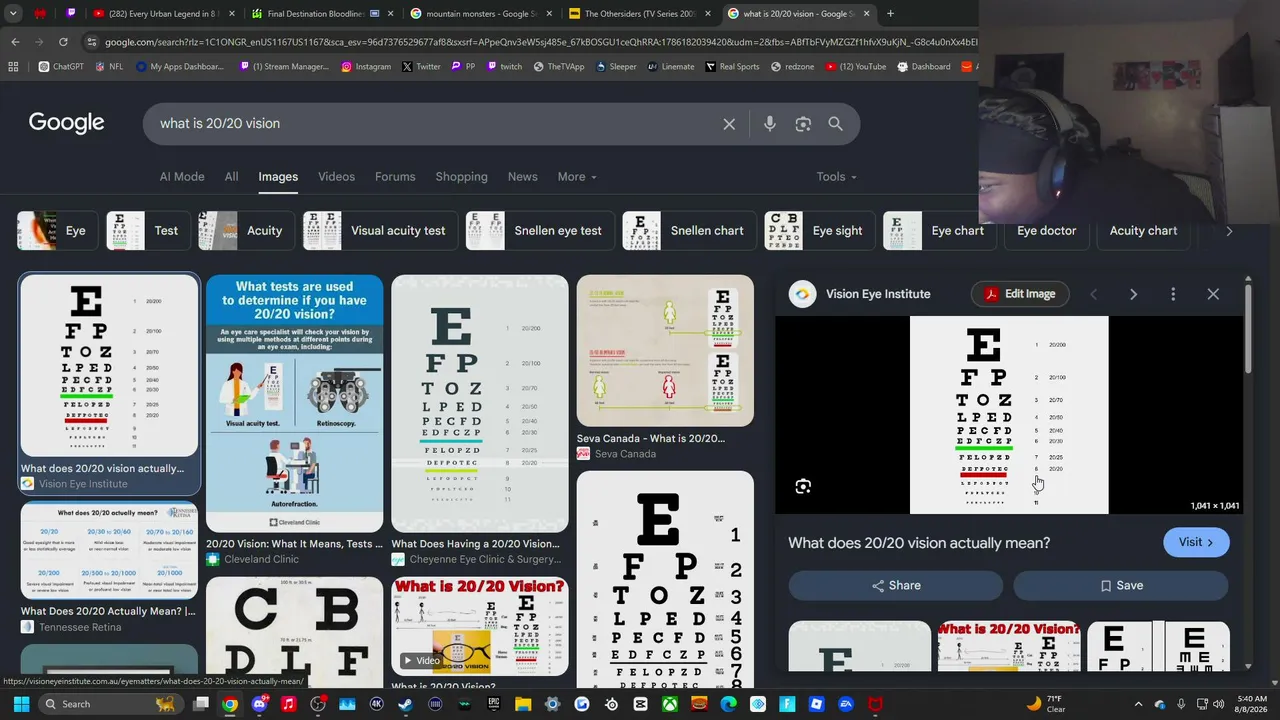Select the Shopping results tab
This screenshot has height=720, width=1280.
pos(461,177)
